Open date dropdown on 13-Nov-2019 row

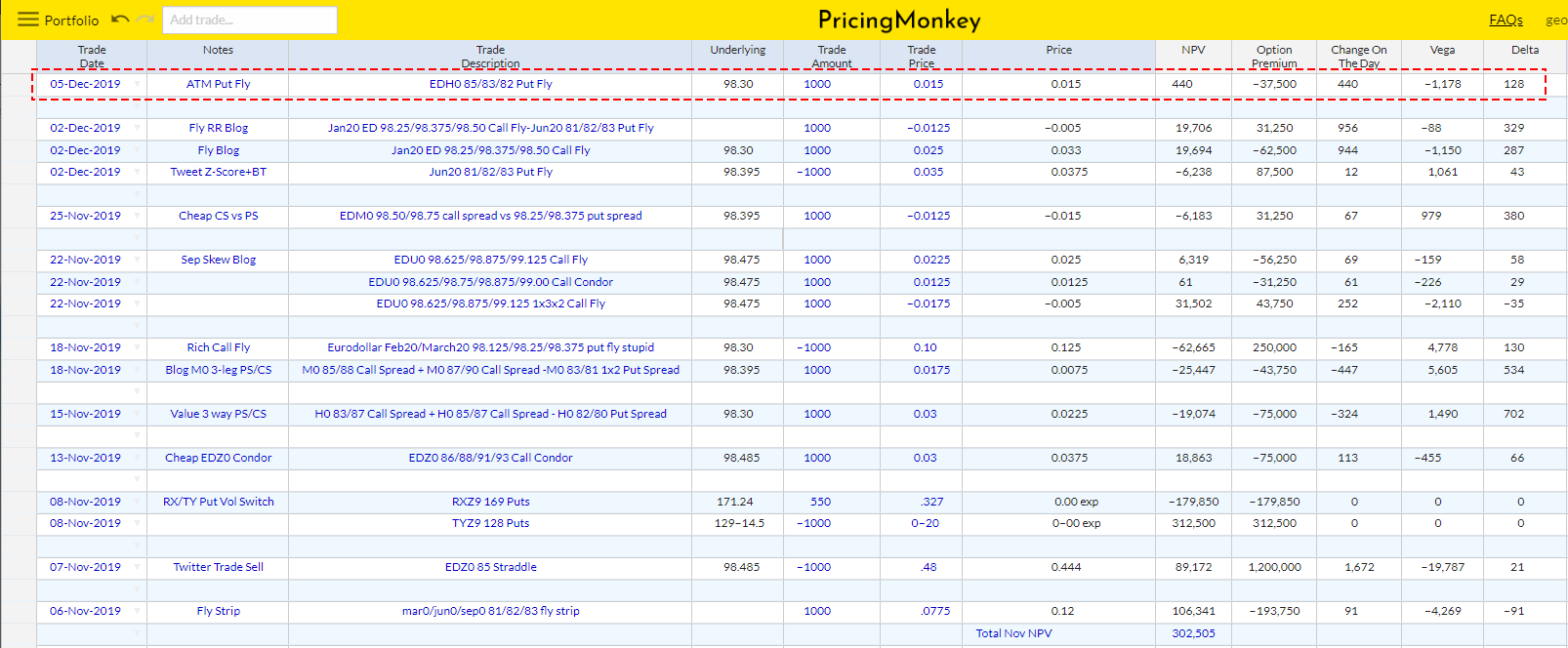tap(137, 458)
